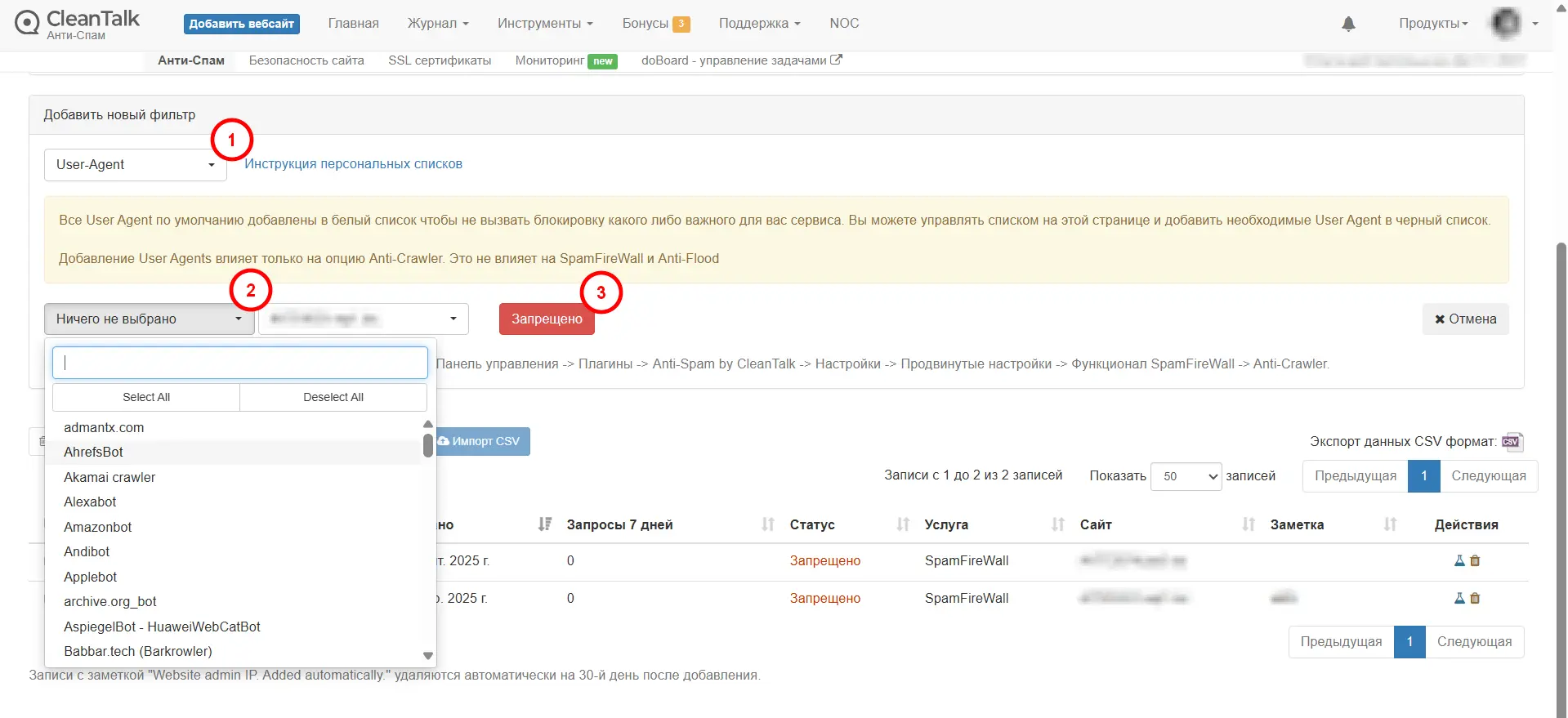Open the User-Agent filter type dropdown

click(135, 164)
